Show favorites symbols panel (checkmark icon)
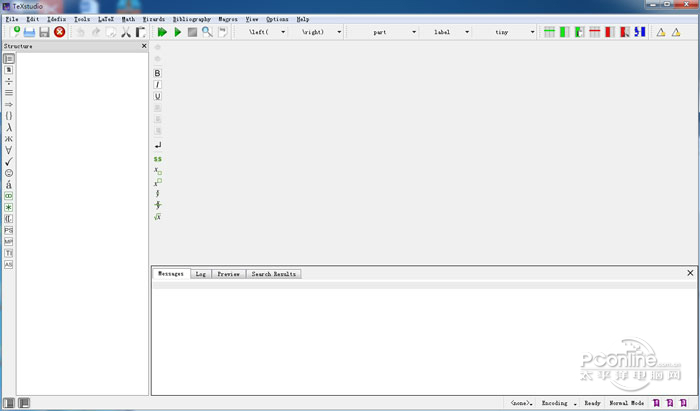 (x=8, y=162)
